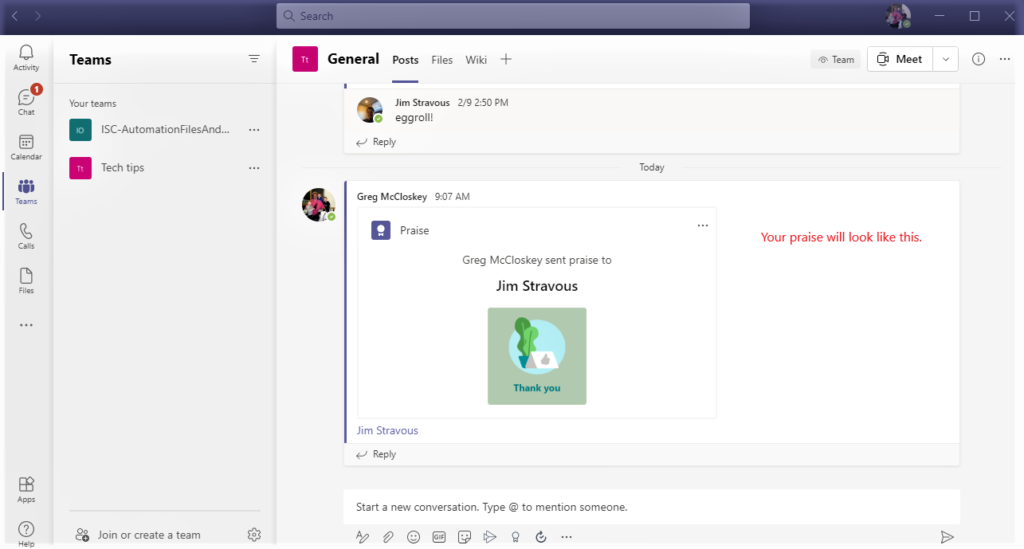The image size is (1024, 549).
Task: Open the Activity feed
Action: (26, 58)
